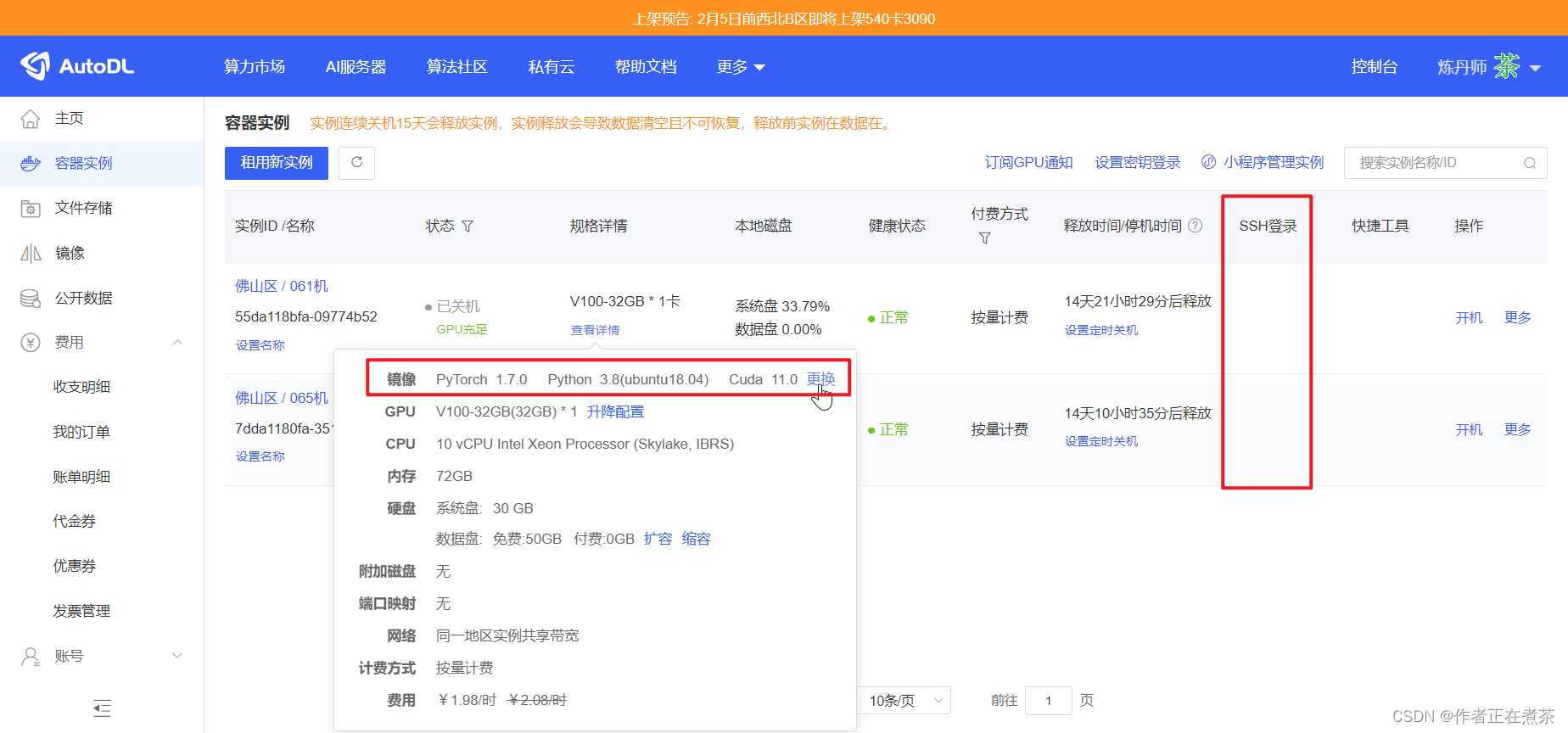Open 发票管理 in sidebar
1568x733 pixels.
[82, 612]
